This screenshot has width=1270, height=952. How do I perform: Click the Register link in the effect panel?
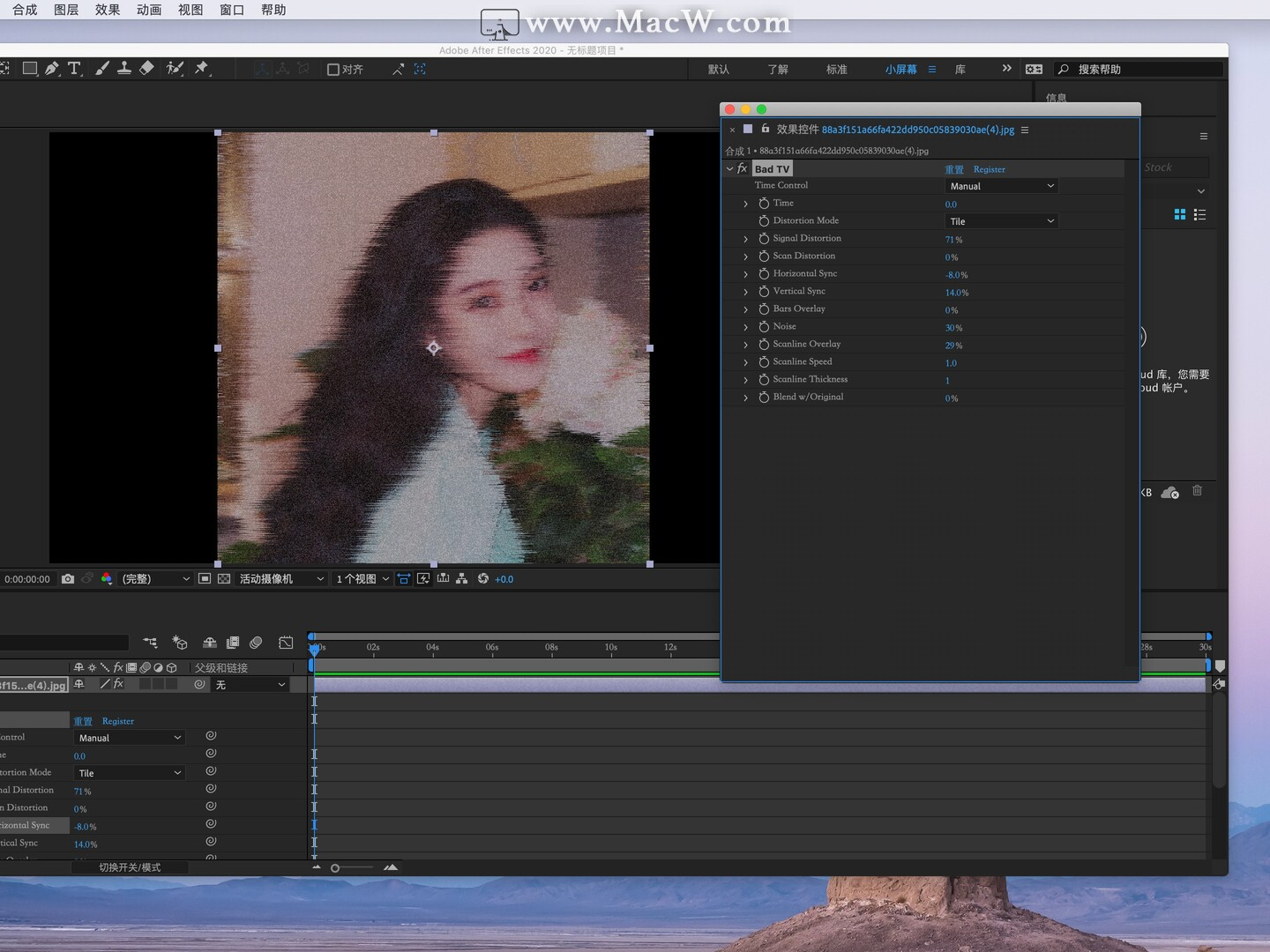click(989, 169)
